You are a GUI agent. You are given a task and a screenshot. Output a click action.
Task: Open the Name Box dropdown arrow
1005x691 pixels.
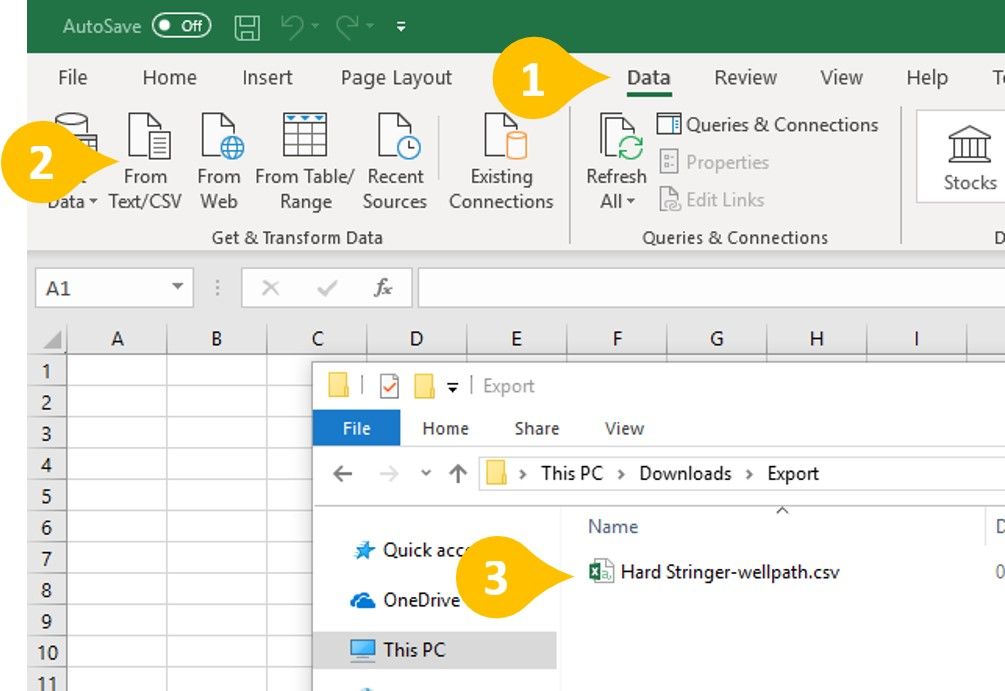[x=178, y=288]
